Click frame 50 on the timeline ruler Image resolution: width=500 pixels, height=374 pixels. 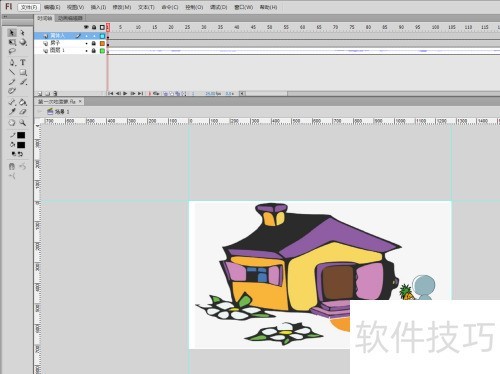[270, 27]
